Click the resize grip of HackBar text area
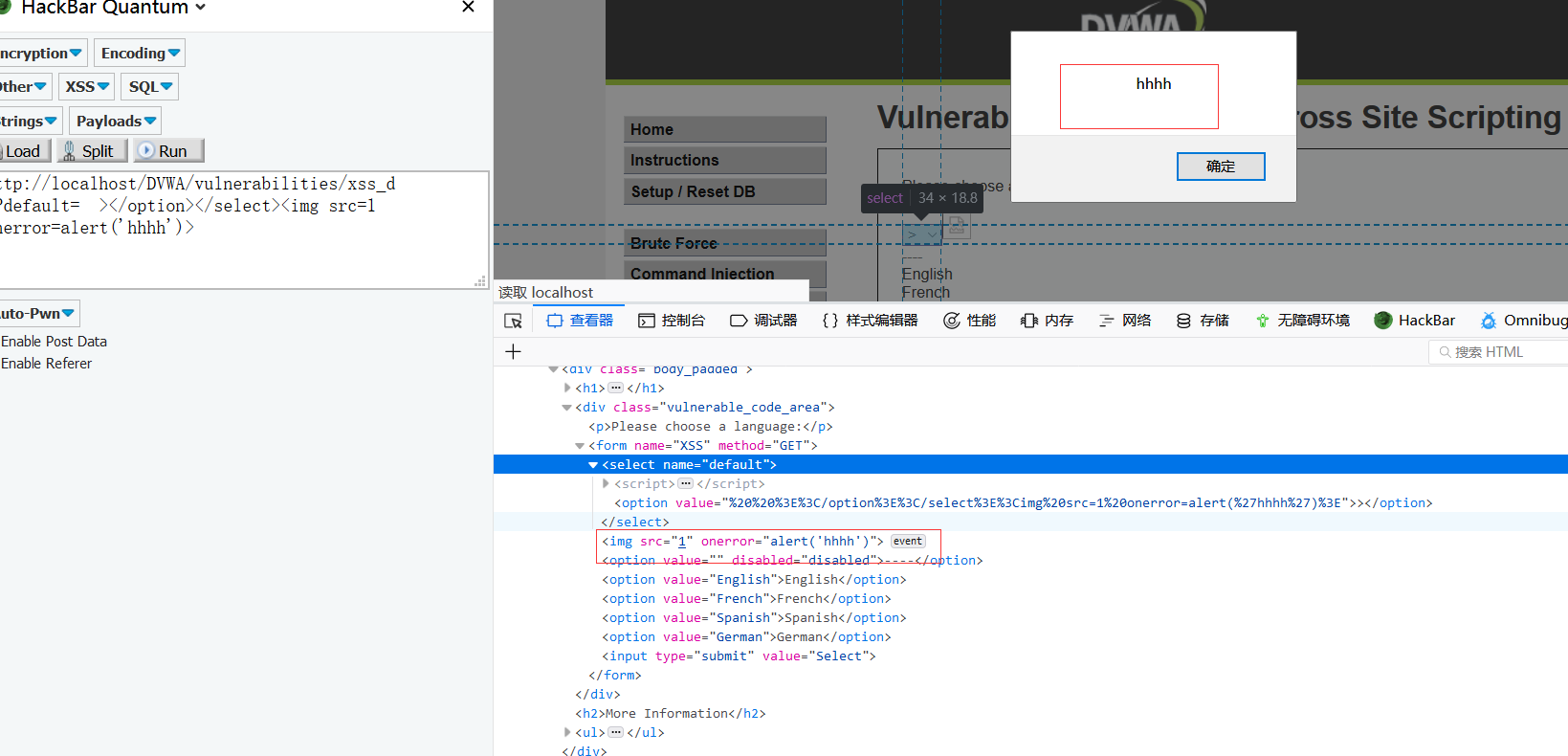 (x=480, y=280)
